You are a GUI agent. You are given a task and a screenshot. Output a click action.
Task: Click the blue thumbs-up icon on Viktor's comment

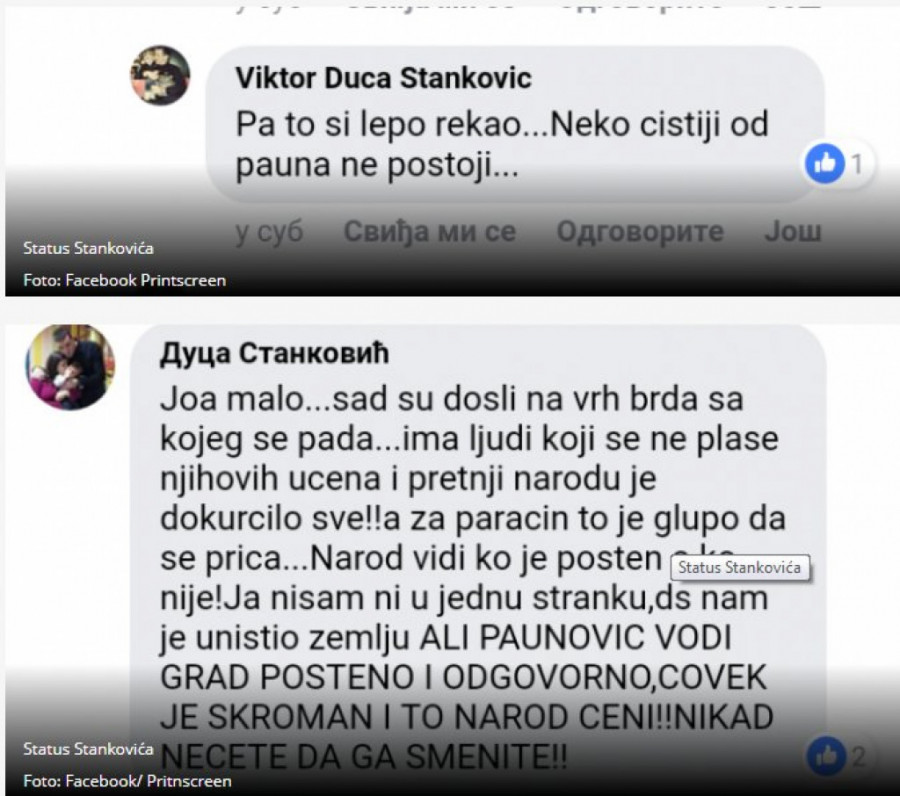coord(825,164)
